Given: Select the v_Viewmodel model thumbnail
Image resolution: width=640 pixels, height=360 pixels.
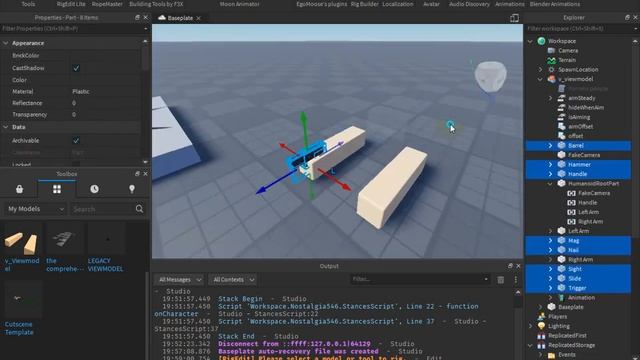Looking at the screenshot, I should (x=23, y=239).
